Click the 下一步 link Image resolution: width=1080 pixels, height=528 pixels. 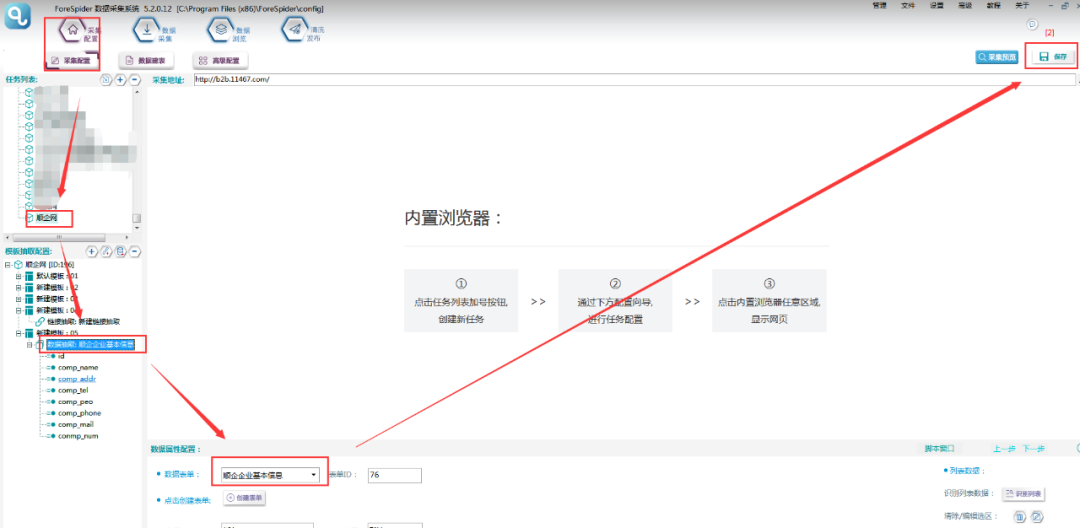coord(1033,449)
